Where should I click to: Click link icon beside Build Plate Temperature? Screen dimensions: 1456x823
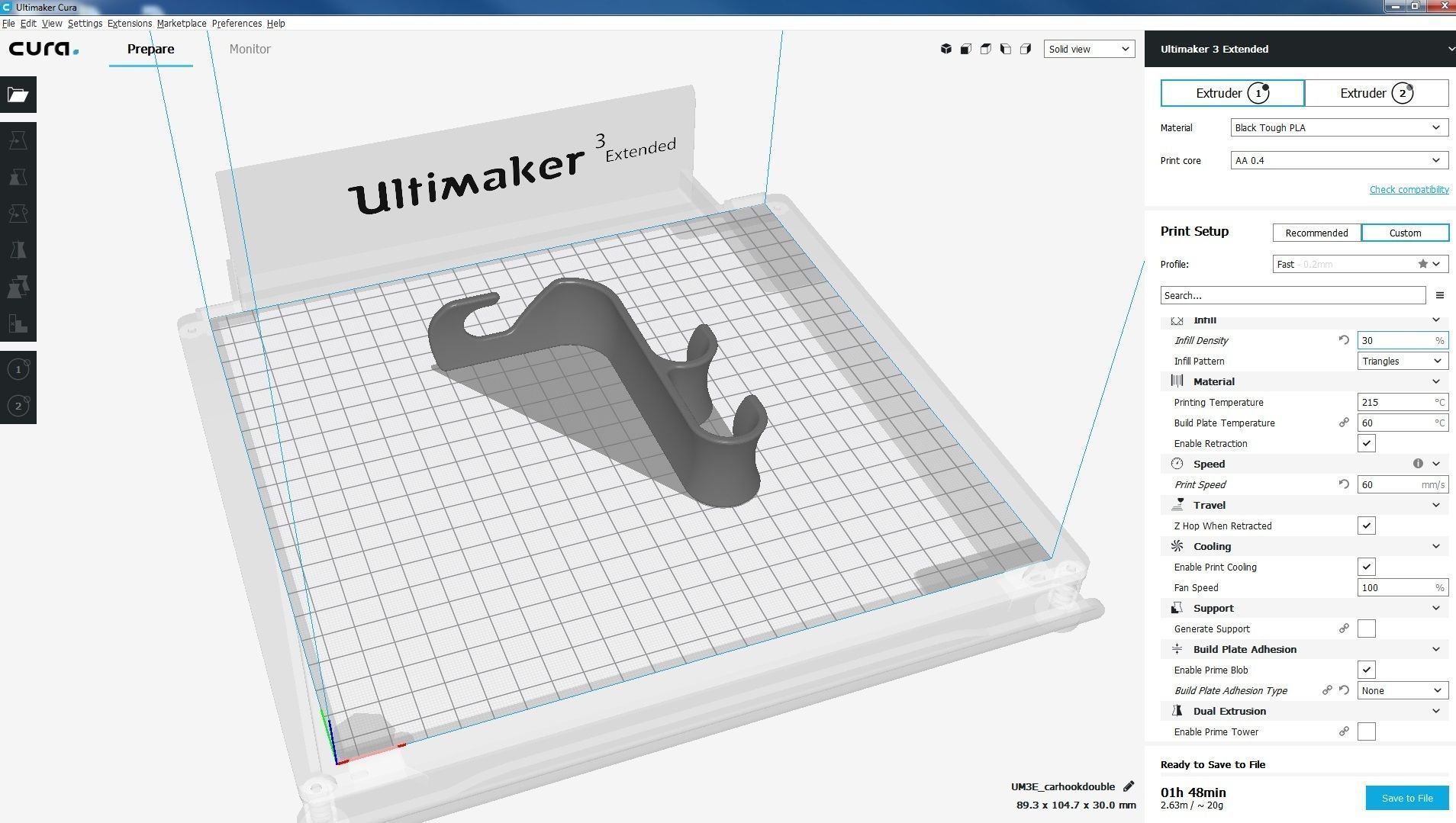[x=1344, y=423]
